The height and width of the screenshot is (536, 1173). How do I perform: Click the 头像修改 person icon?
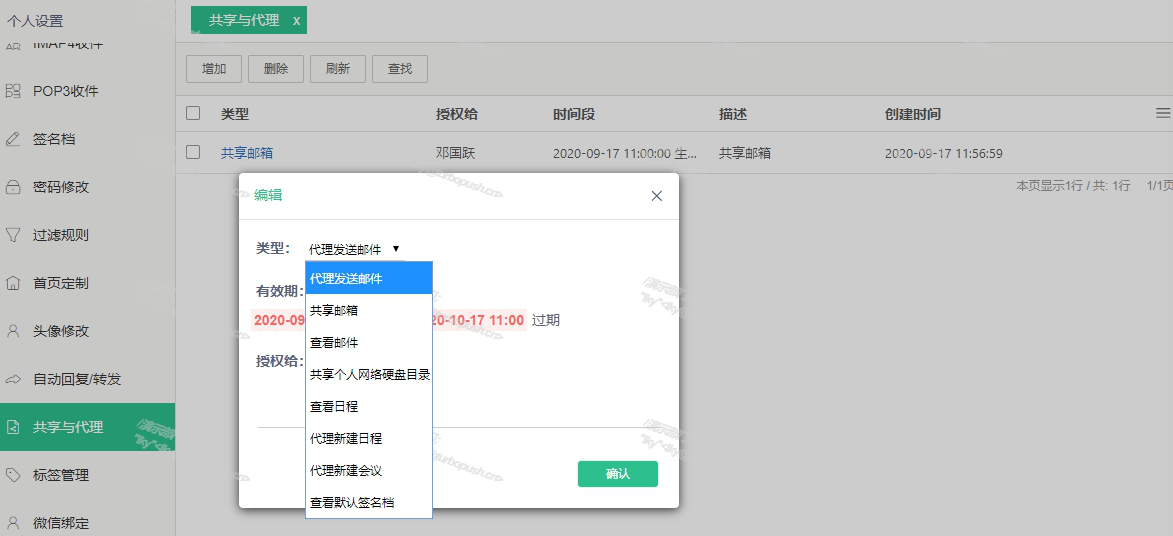pos(13,331)
